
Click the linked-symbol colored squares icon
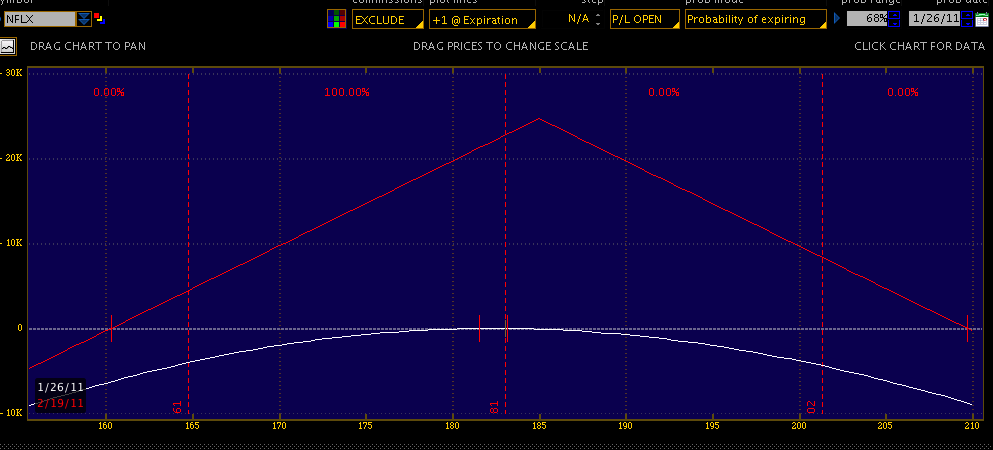[99, 19]
